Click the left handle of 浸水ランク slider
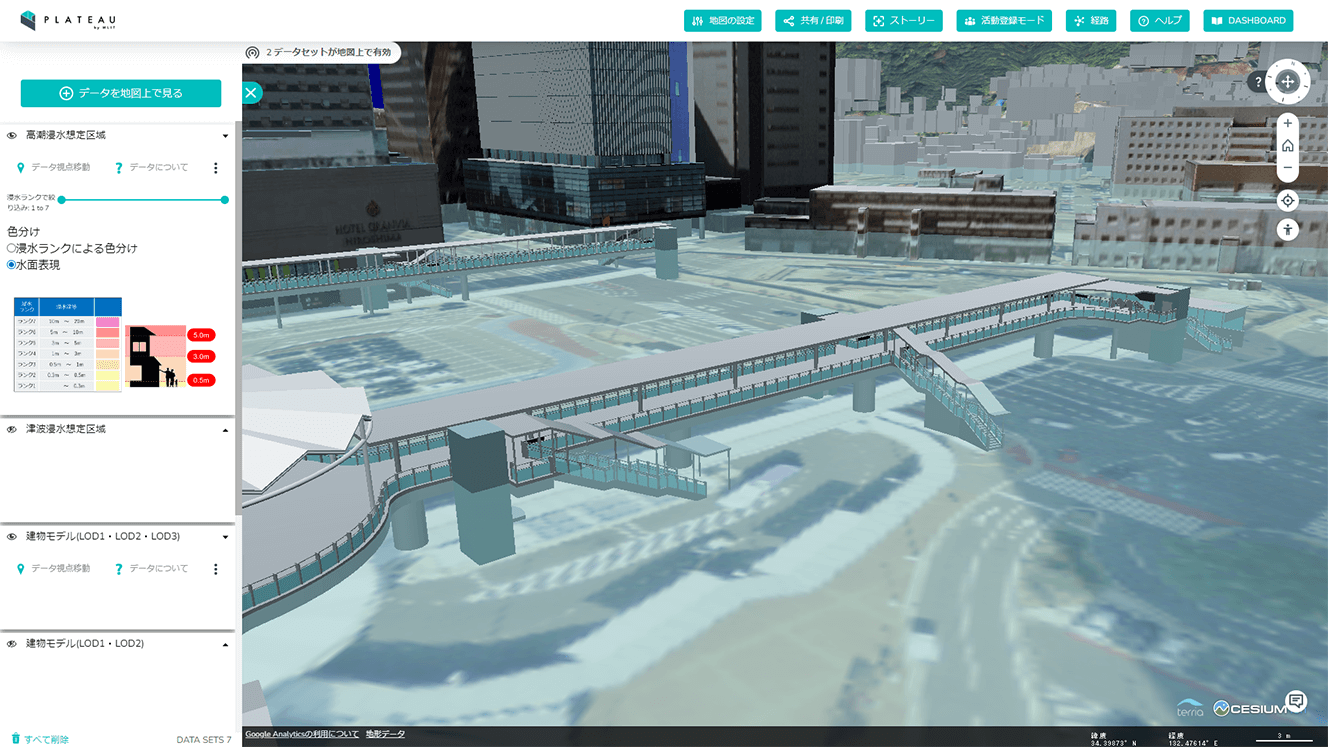Screen dimensions: 1328x747 (62, 200)
